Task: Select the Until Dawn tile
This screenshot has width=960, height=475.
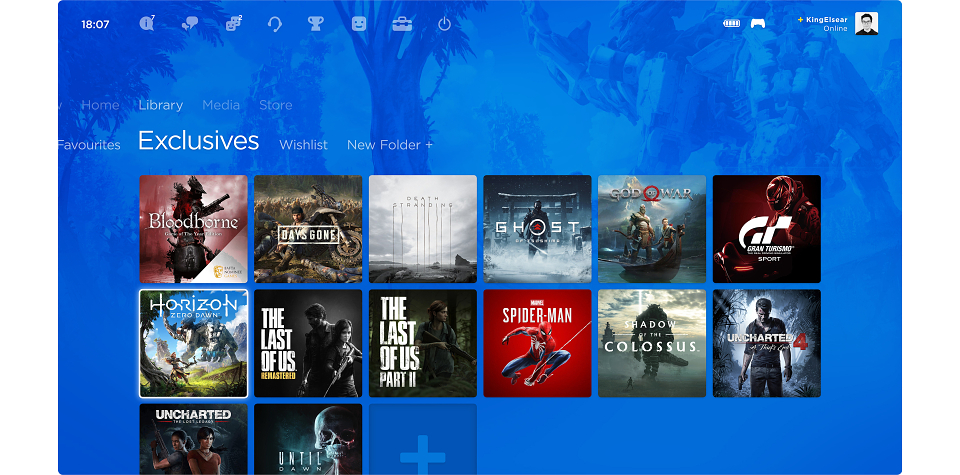Action: tap(308, 439)
